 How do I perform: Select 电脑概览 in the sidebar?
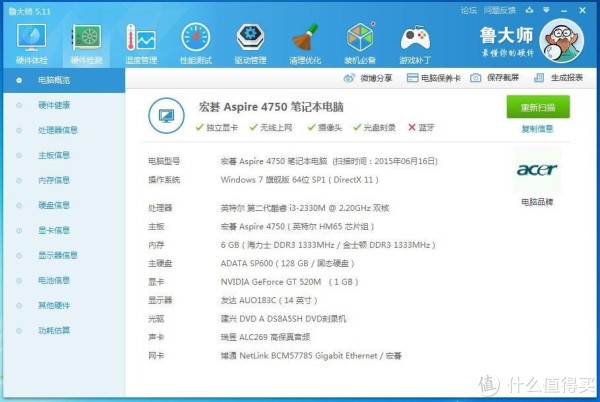(x=64, y=80)
